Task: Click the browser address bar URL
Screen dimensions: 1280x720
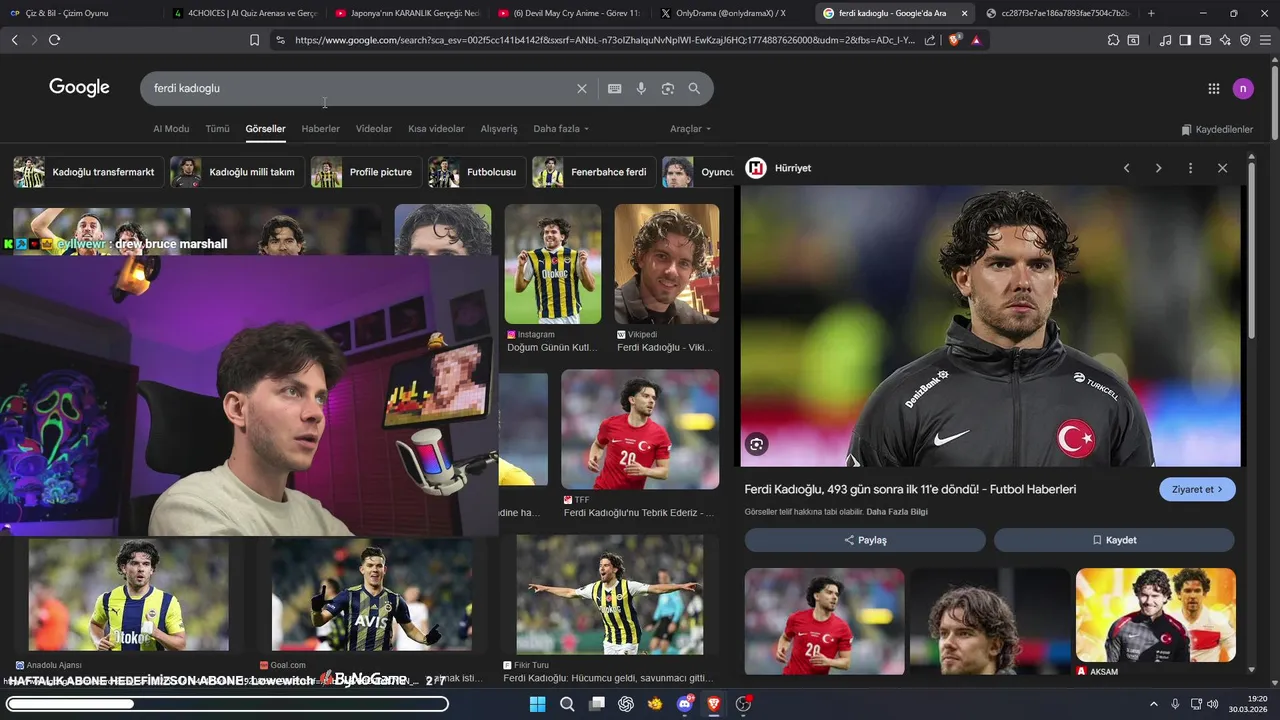Action: [605, 40]
